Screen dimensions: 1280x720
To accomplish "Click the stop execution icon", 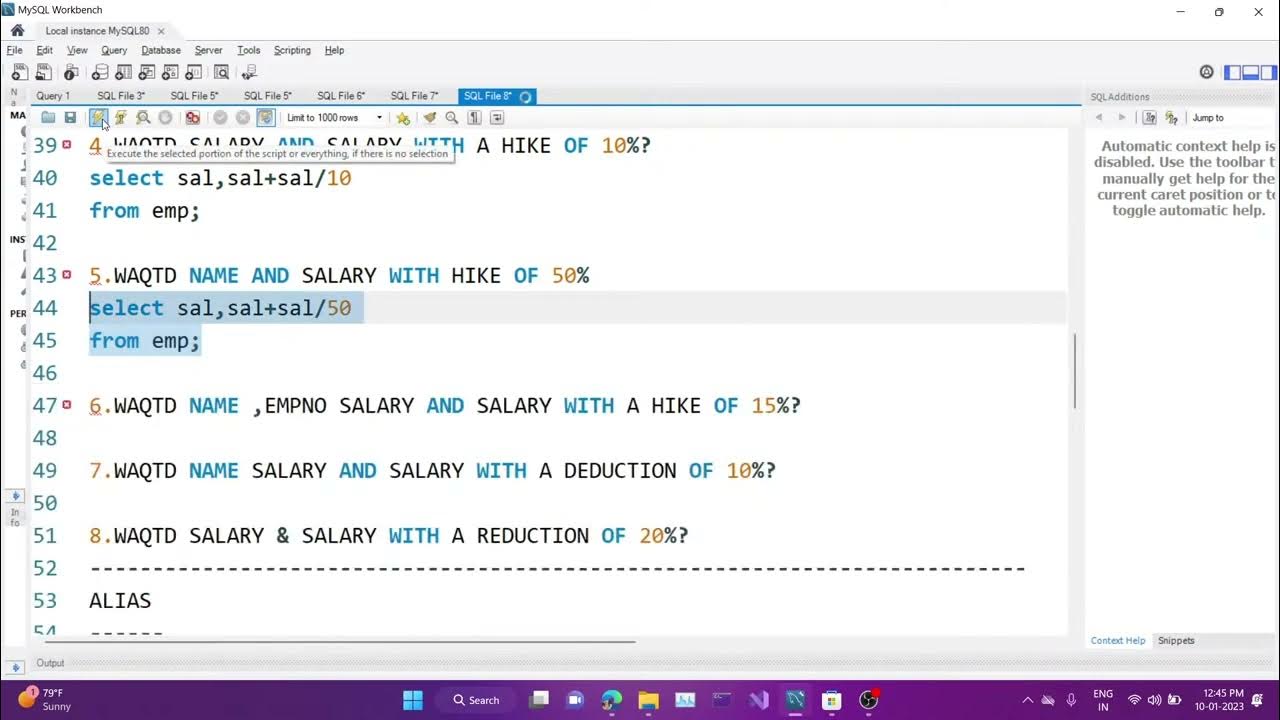I will (166, 118).
